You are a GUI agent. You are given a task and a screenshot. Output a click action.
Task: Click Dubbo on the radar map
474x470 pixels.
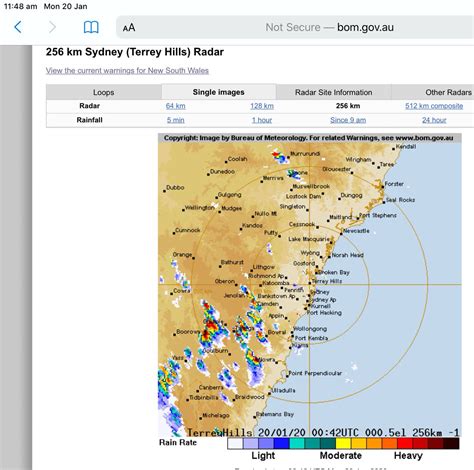coord(175,188)
